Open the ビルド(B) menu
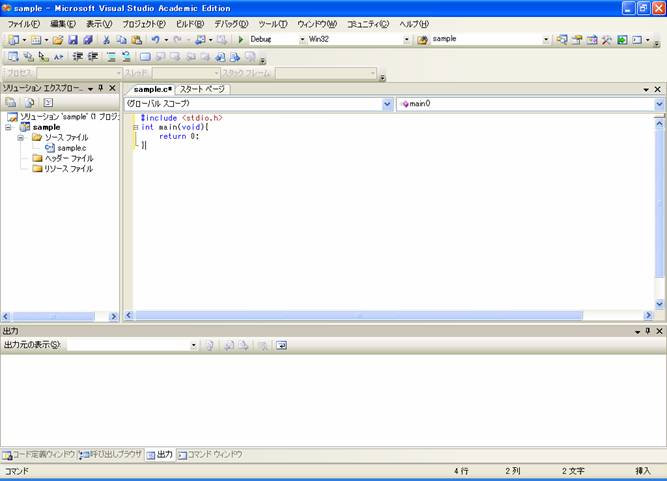The height and width of the screenshot is (481, 667). tap(189, 23)
